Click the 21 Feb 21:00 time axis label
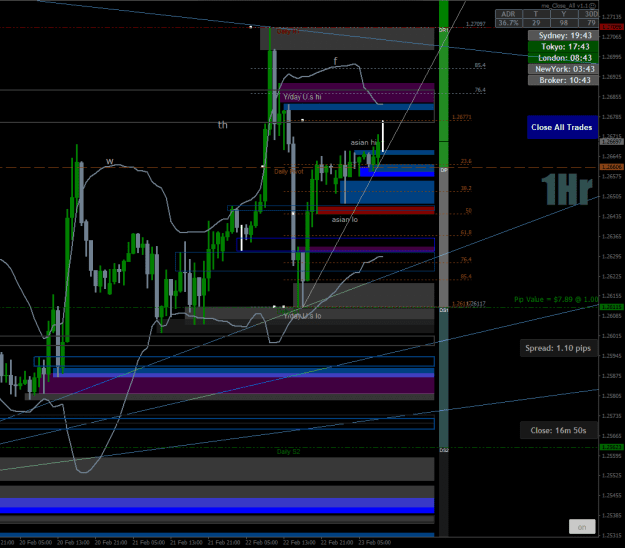625x548 pixels. coord(224,542)
